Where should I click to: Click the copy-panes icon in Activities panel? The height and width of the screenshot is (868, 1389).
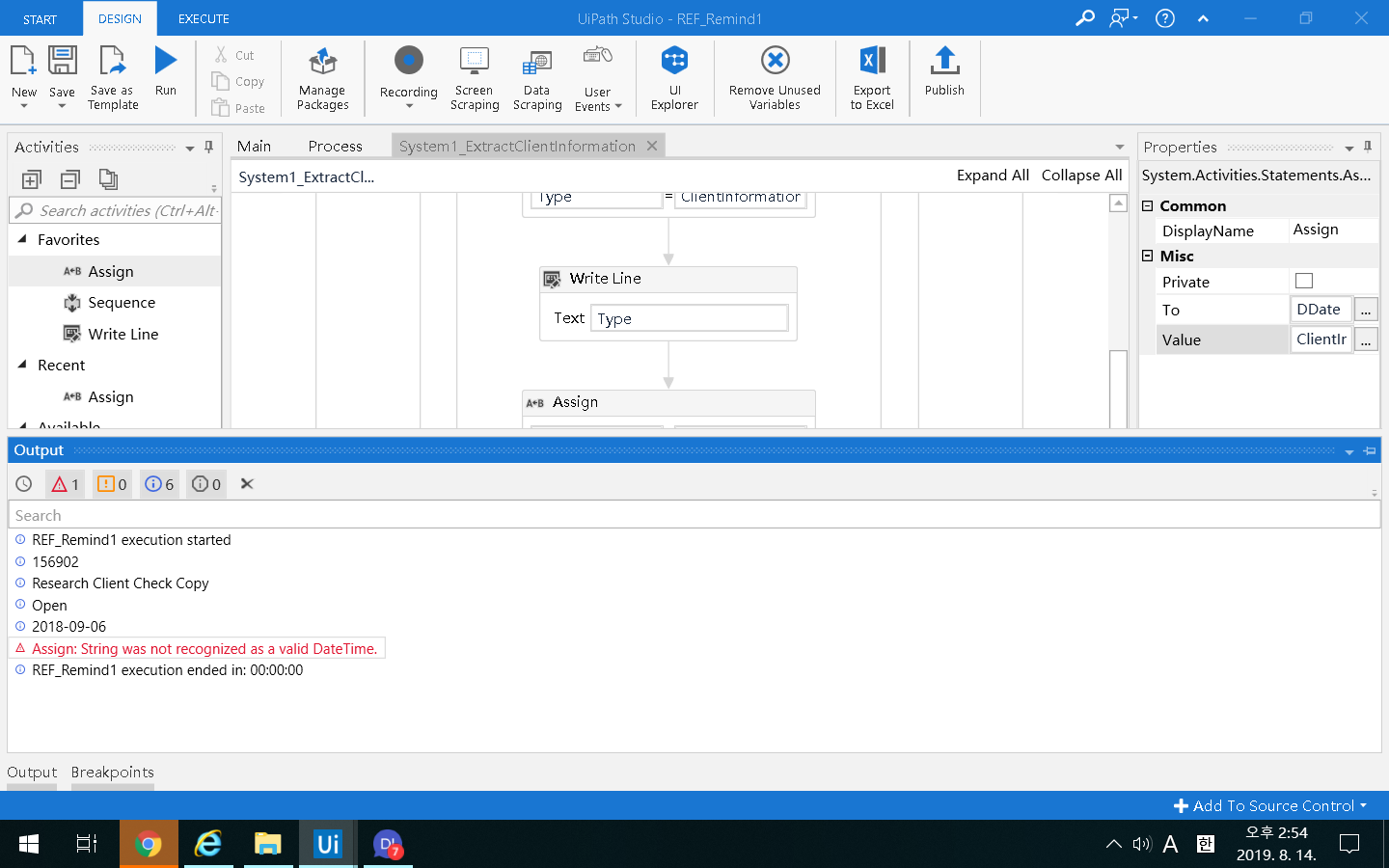coord(108,179)
